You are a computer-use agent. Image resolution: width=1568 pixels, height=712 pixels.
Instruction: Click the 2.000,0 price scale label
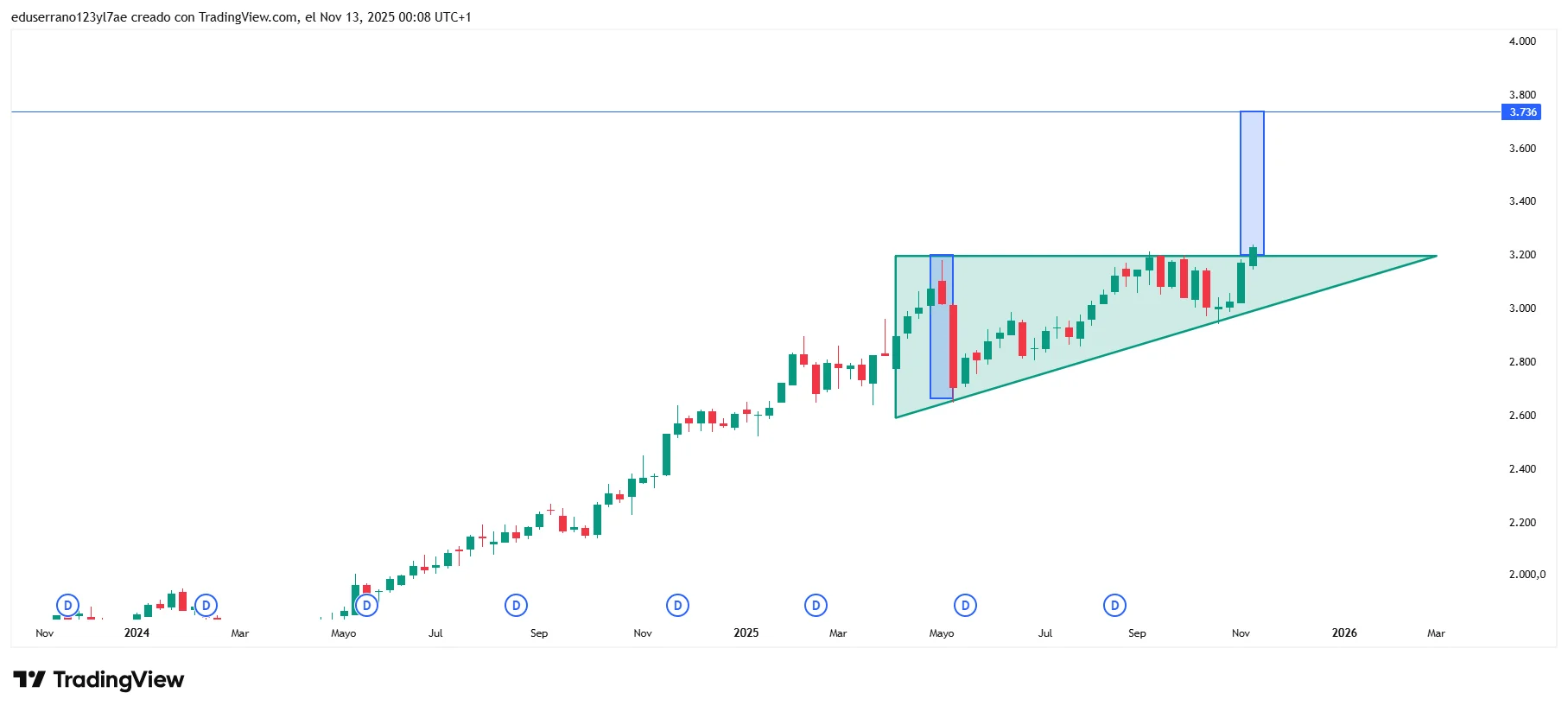(x=1527, y=575)
